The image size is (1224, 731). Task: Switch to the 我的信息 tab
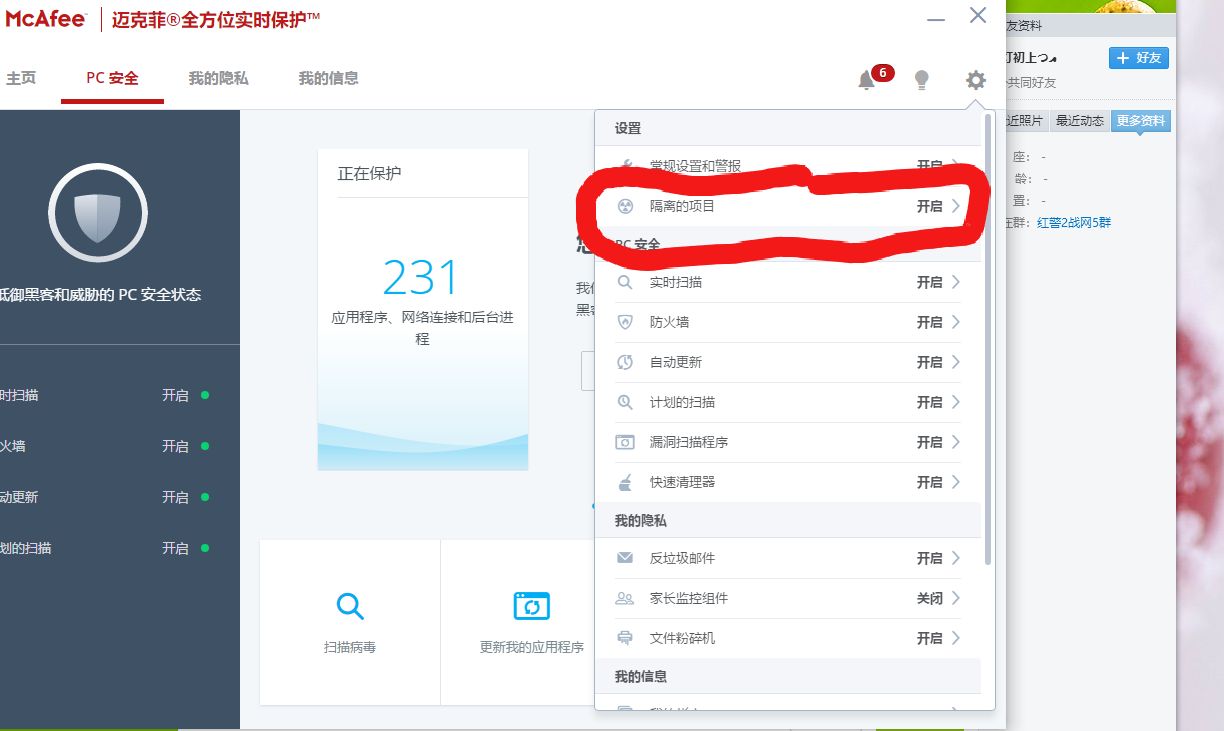[x=328, y=78]
